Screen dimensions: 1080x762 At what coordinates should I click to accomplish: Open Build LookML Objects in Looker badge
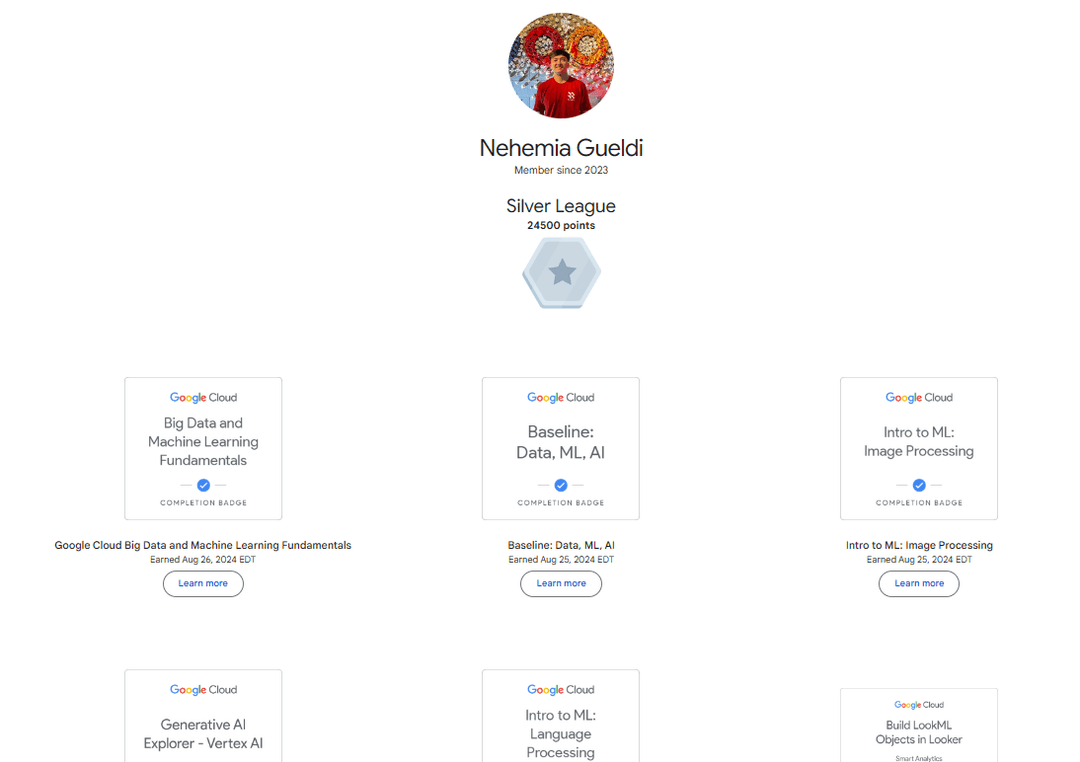[x=919, y=725]
